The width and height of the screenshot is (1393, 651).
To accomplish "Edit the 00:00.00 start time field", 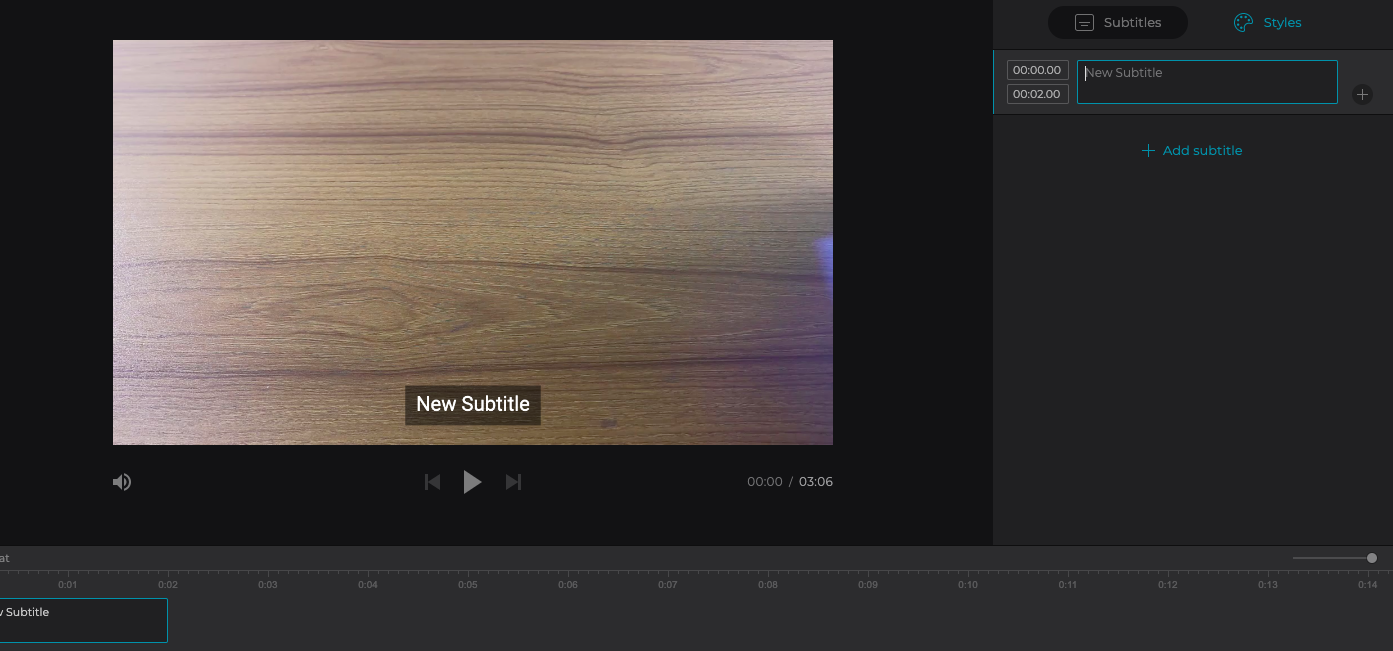I will point(1037,70).
